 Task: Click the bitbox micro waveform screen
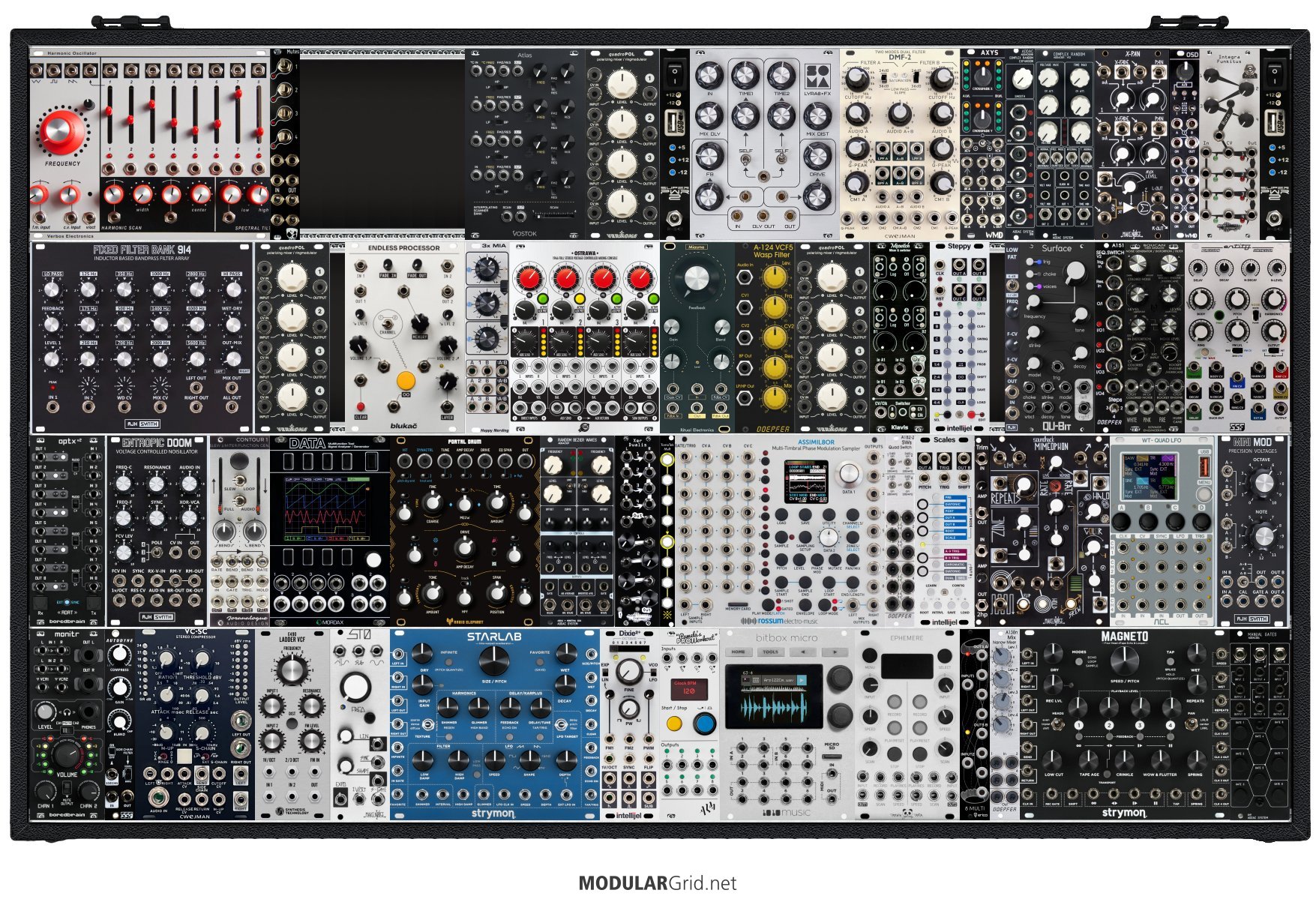[775, 704]
